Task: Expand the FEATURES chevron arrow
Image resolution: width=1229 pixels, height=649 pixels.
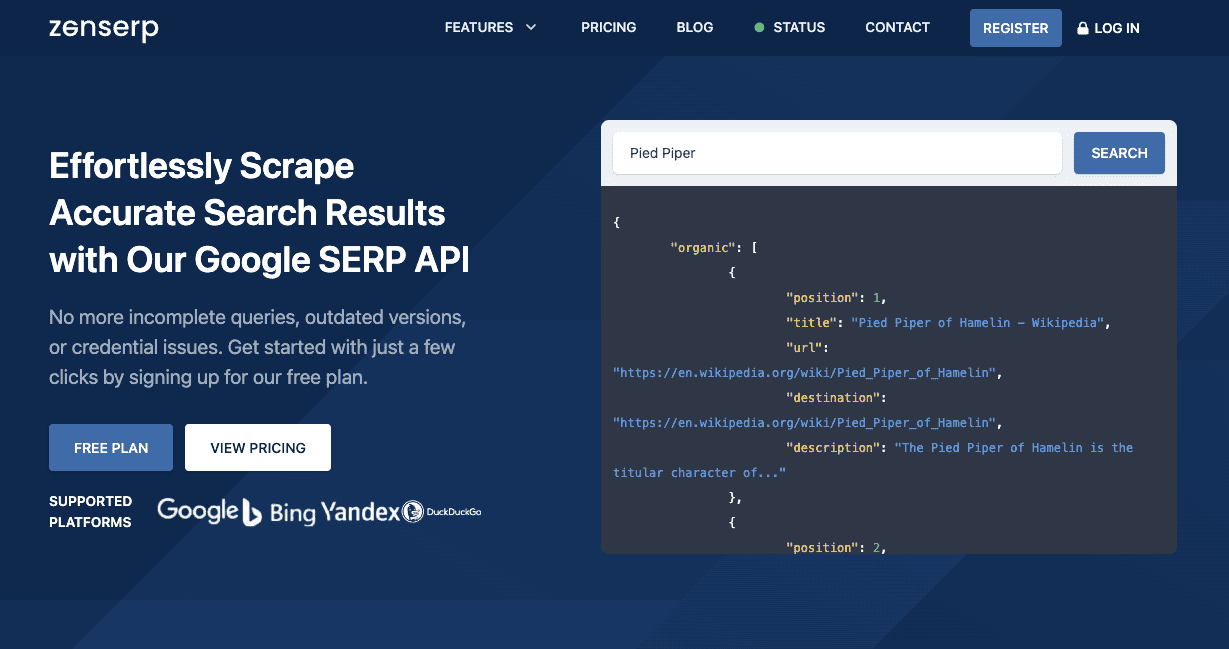Action: [530, 28]
